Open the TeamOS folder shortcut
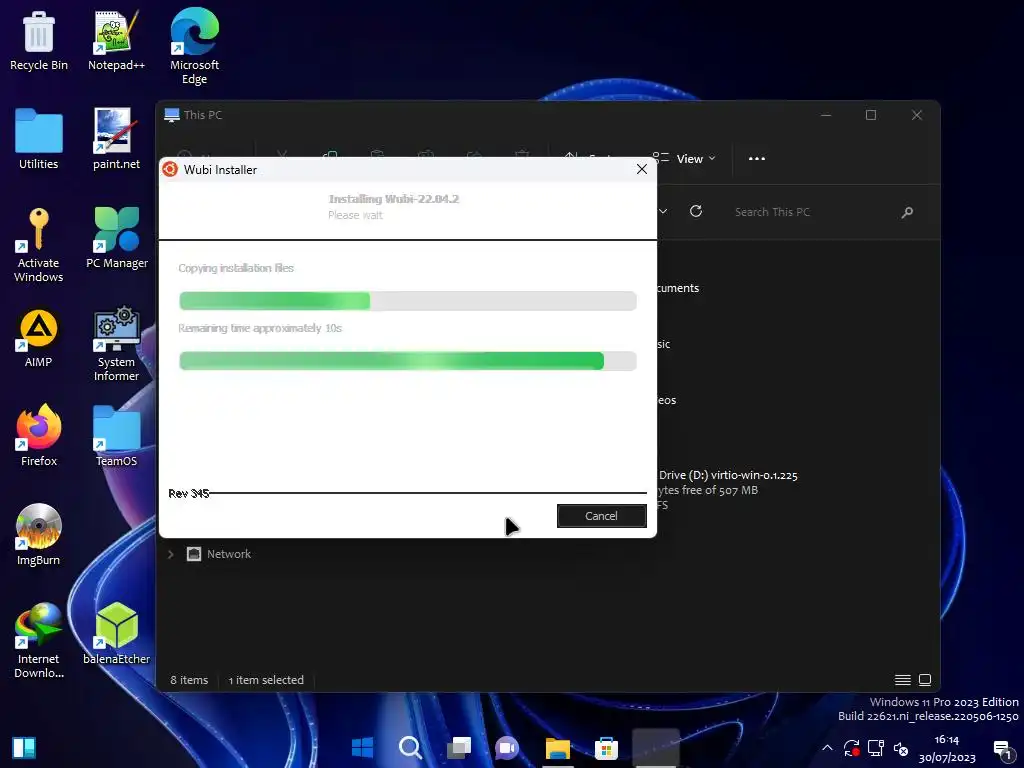 116,436
